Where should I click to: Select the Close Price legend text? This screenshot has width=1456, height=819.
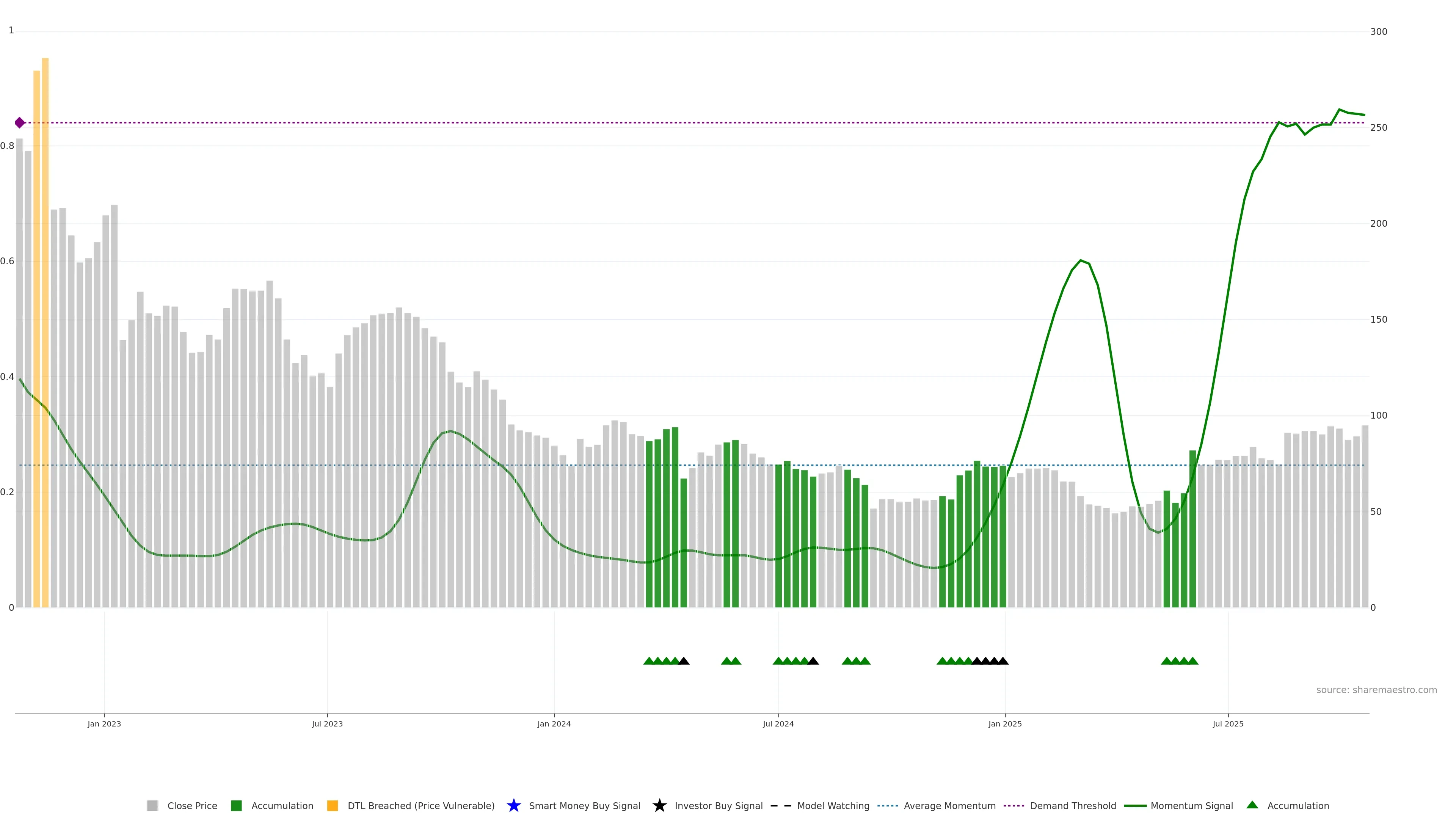tap(192, 805)
